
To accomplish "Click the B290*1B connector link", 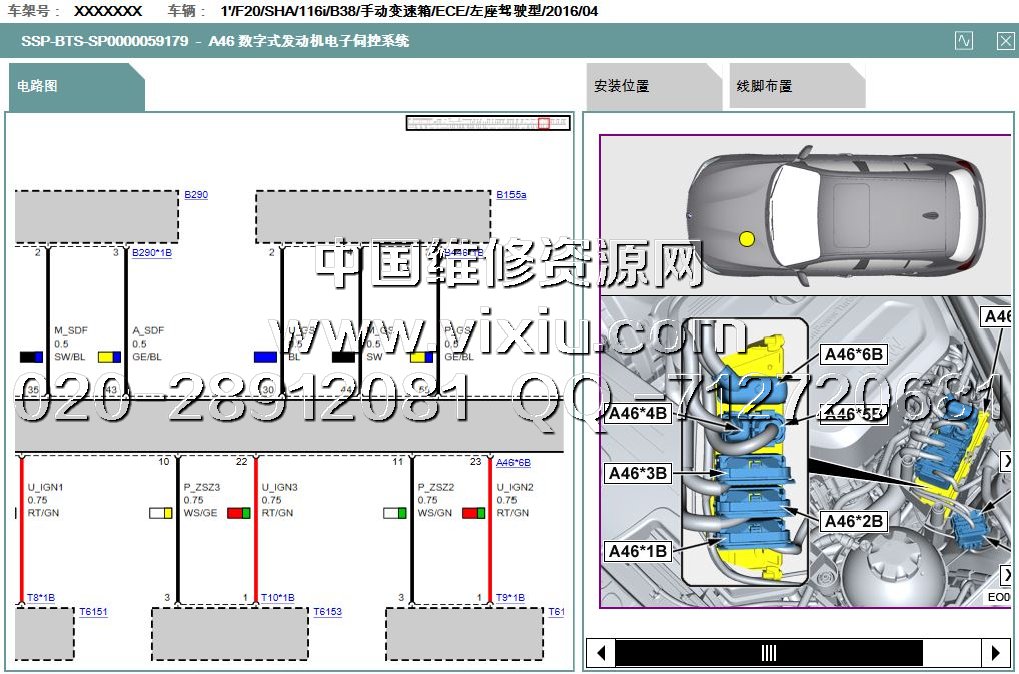I will (x=152, y=253).
